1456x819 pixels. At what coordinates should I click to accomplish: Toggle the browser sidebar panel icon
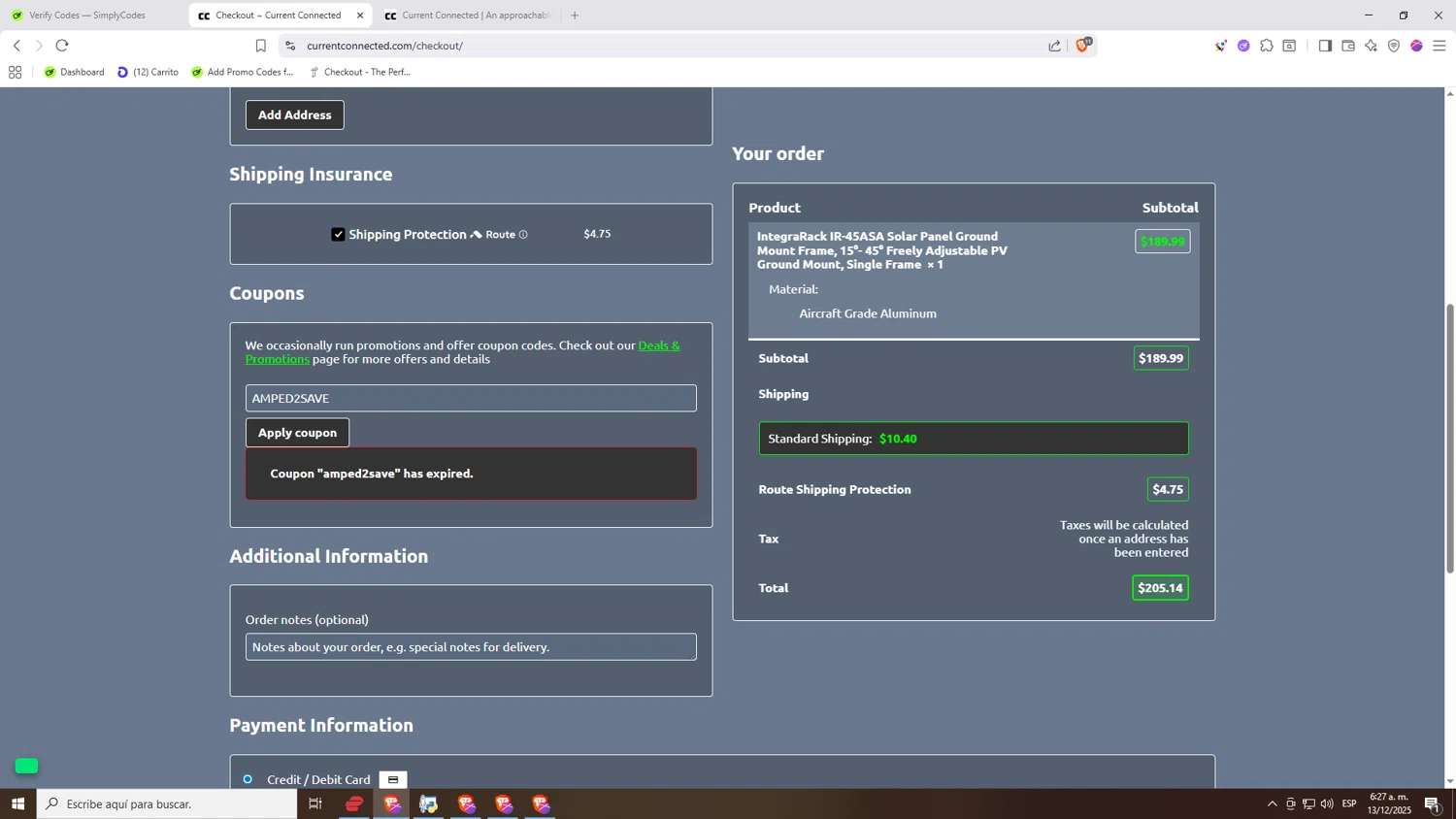tap(1325, 46)
